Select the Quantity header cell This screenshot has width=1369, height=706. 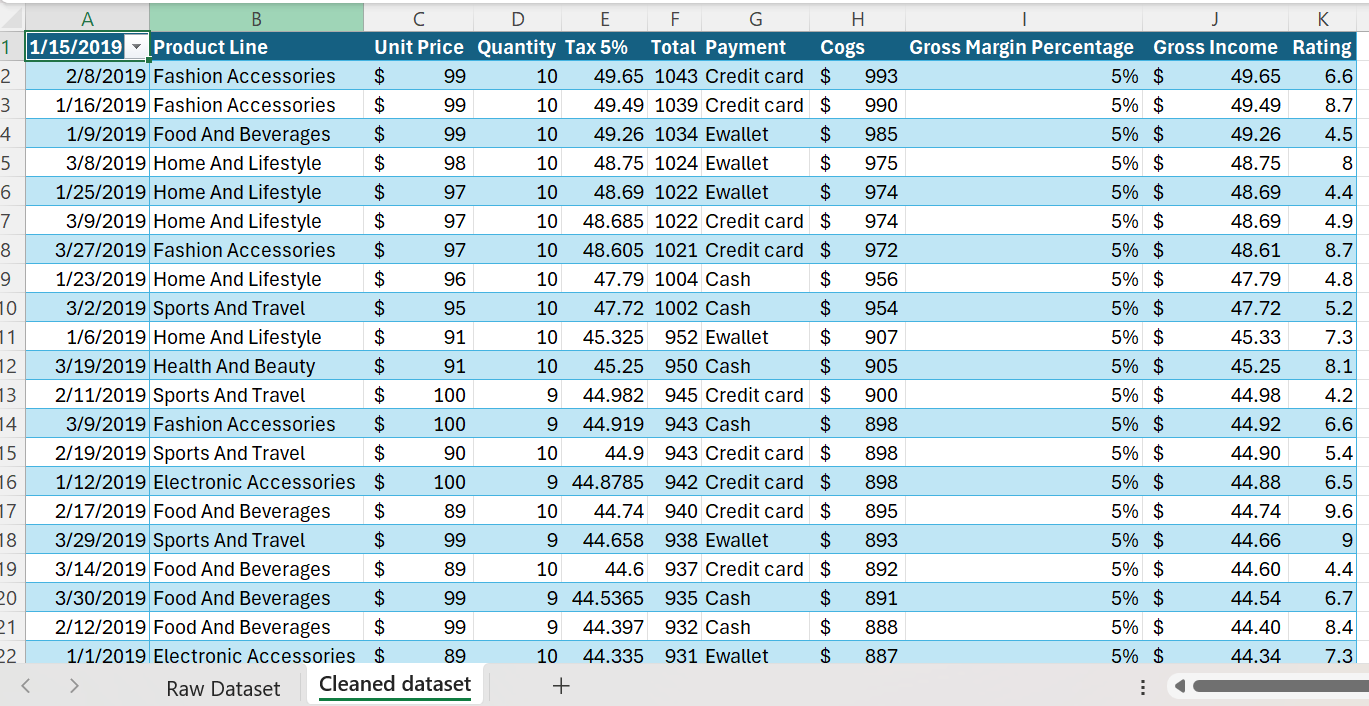[516, 47]
